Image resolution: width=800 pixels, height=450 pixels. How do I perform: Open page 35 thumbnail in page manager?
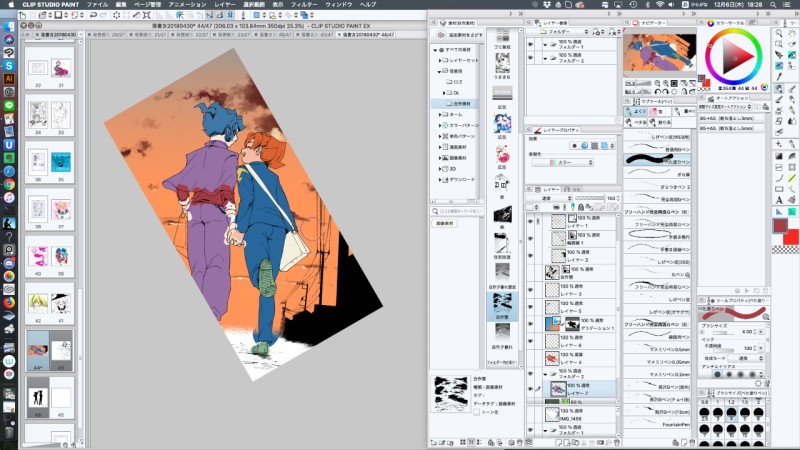[61, 162]
